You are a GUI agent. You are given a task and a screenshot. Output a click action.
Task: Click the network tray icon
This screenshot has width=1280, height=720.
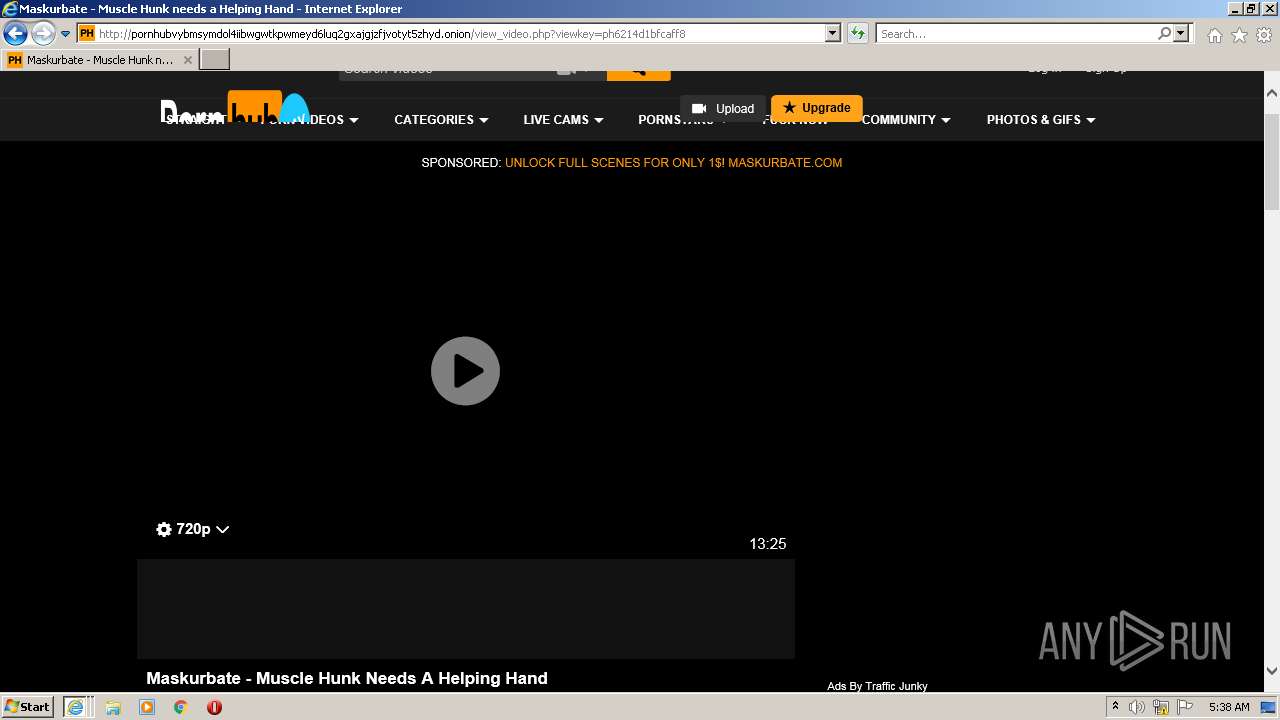[1161, 707]
